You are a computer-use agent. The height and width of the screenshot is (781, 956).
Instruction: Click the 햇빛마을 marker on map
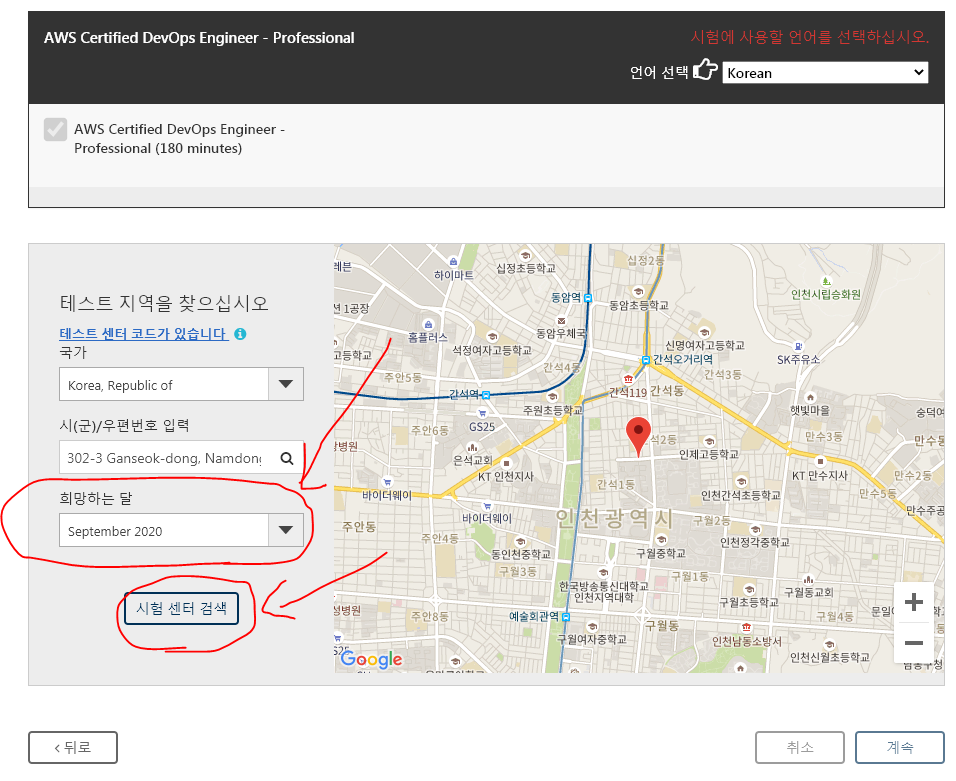click(810, 397)
